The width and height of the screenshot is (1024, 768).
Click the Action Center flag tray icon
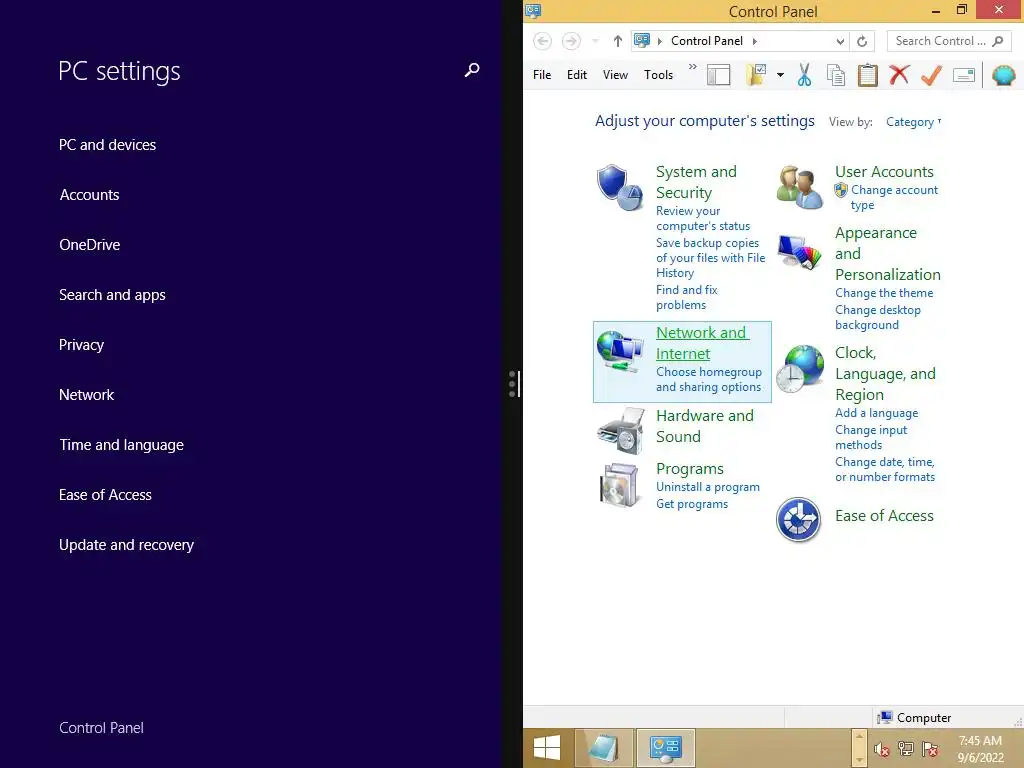tap(930, 748)
